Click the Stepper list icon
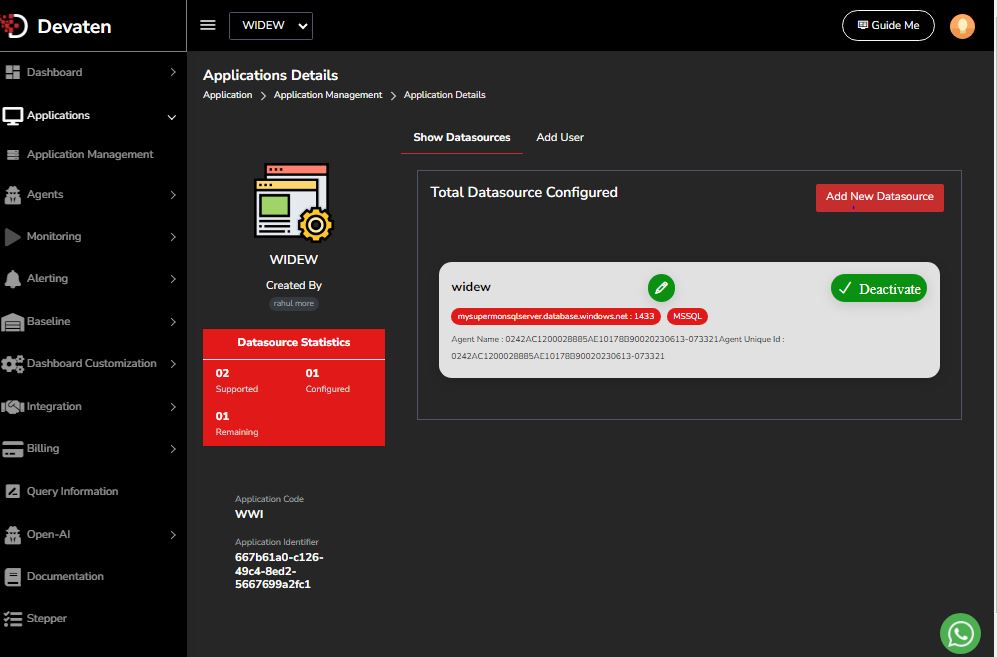Screen dimensions: 997x657 [13, 618]
